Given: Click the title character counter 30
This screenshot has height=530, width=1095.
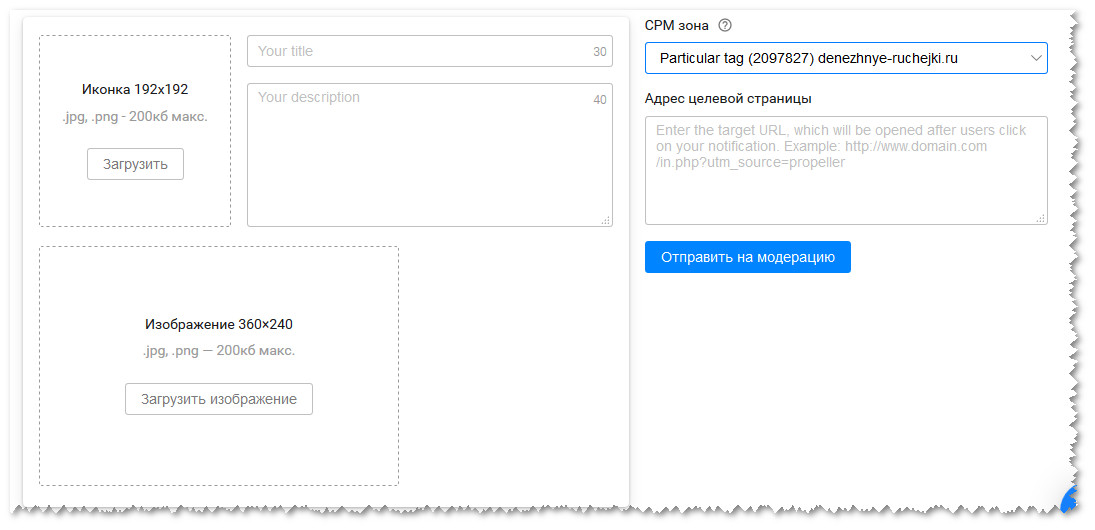Looking at the screenshot, I should [599, 52].
